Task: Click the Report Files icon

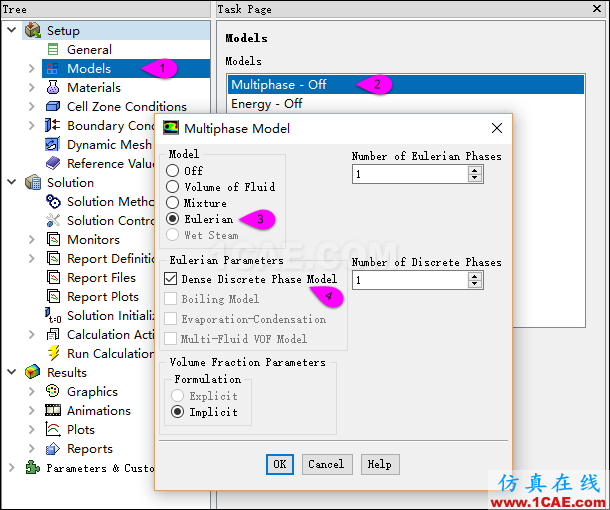Action: (x=53, y=277)
